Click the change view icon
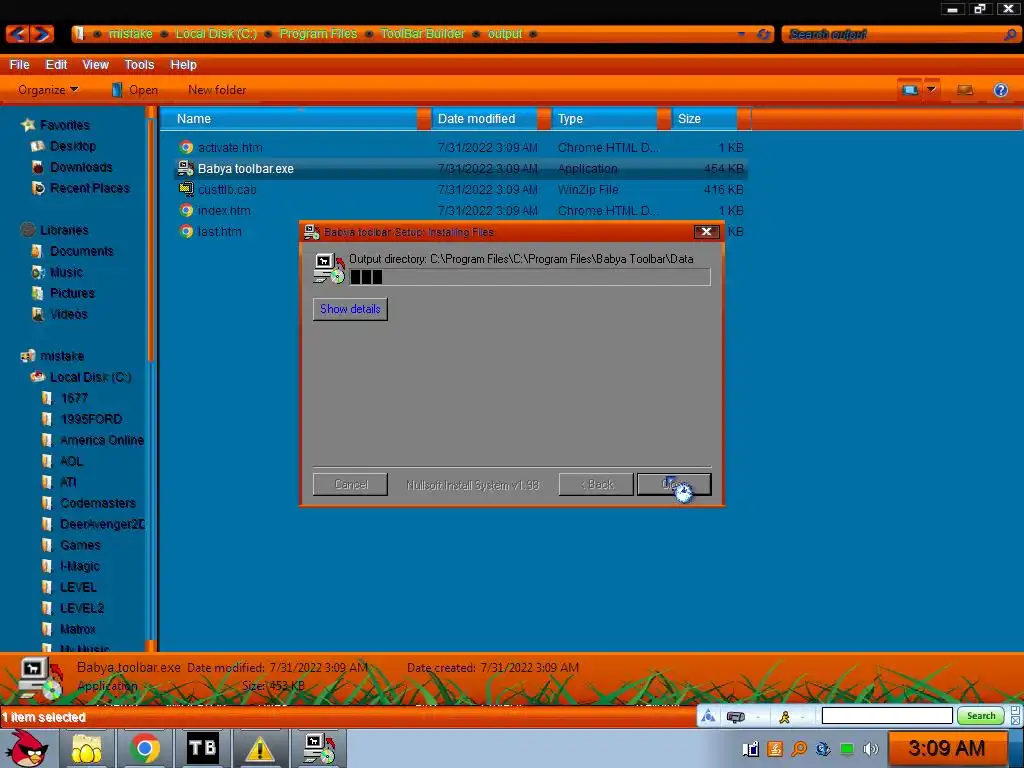Screen dimensions: 1024x768 coord(910,90)
